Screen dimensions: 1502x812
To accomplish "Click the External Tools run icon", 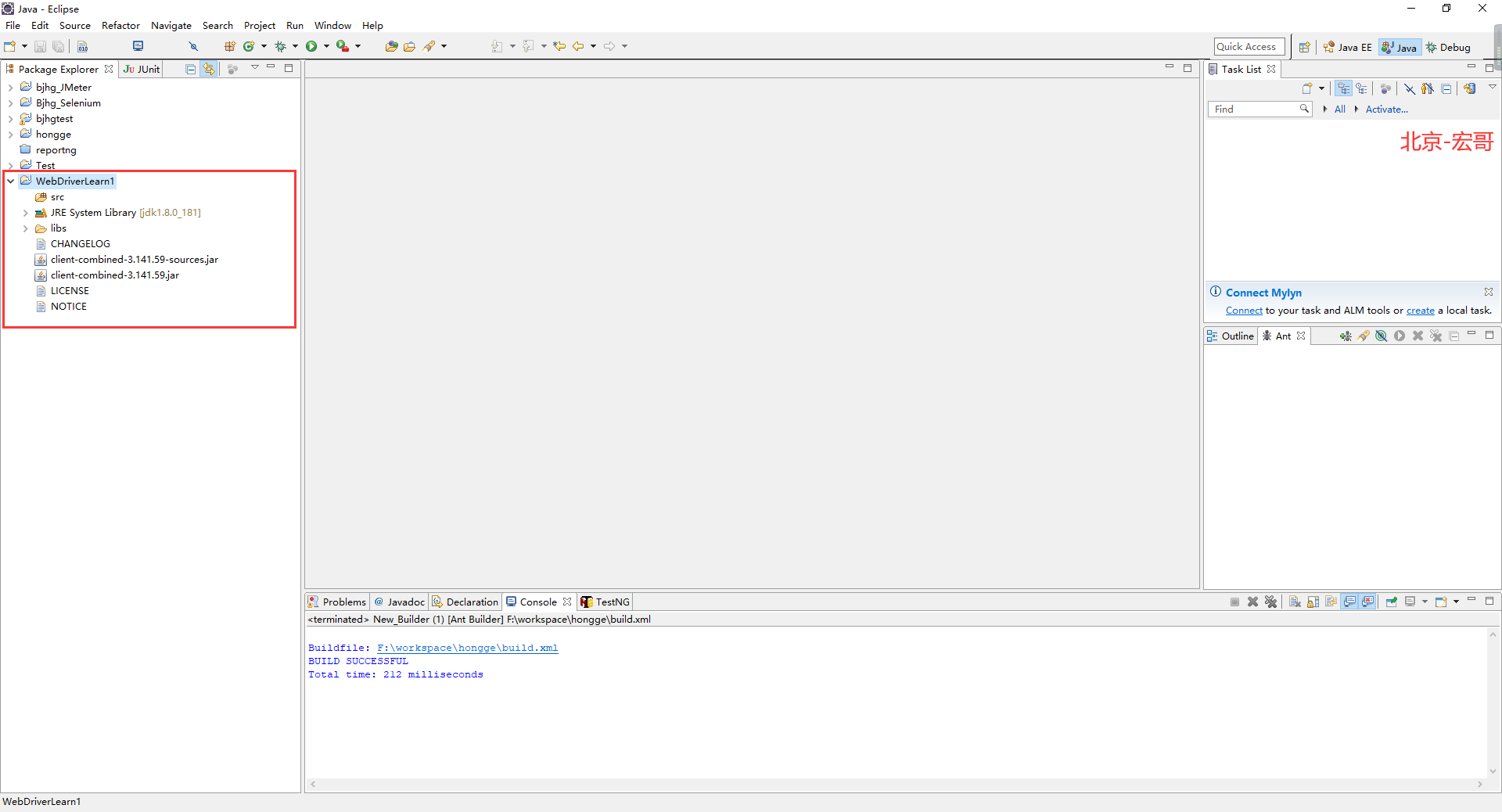I will point(342,46).
